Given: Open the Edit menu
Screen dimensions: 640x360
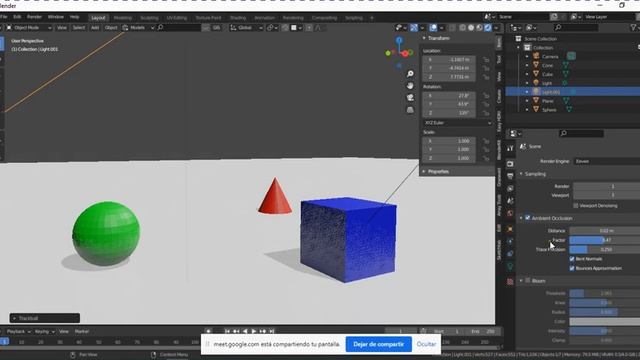Looking at the screenshot, I should [x=17, y=17].
